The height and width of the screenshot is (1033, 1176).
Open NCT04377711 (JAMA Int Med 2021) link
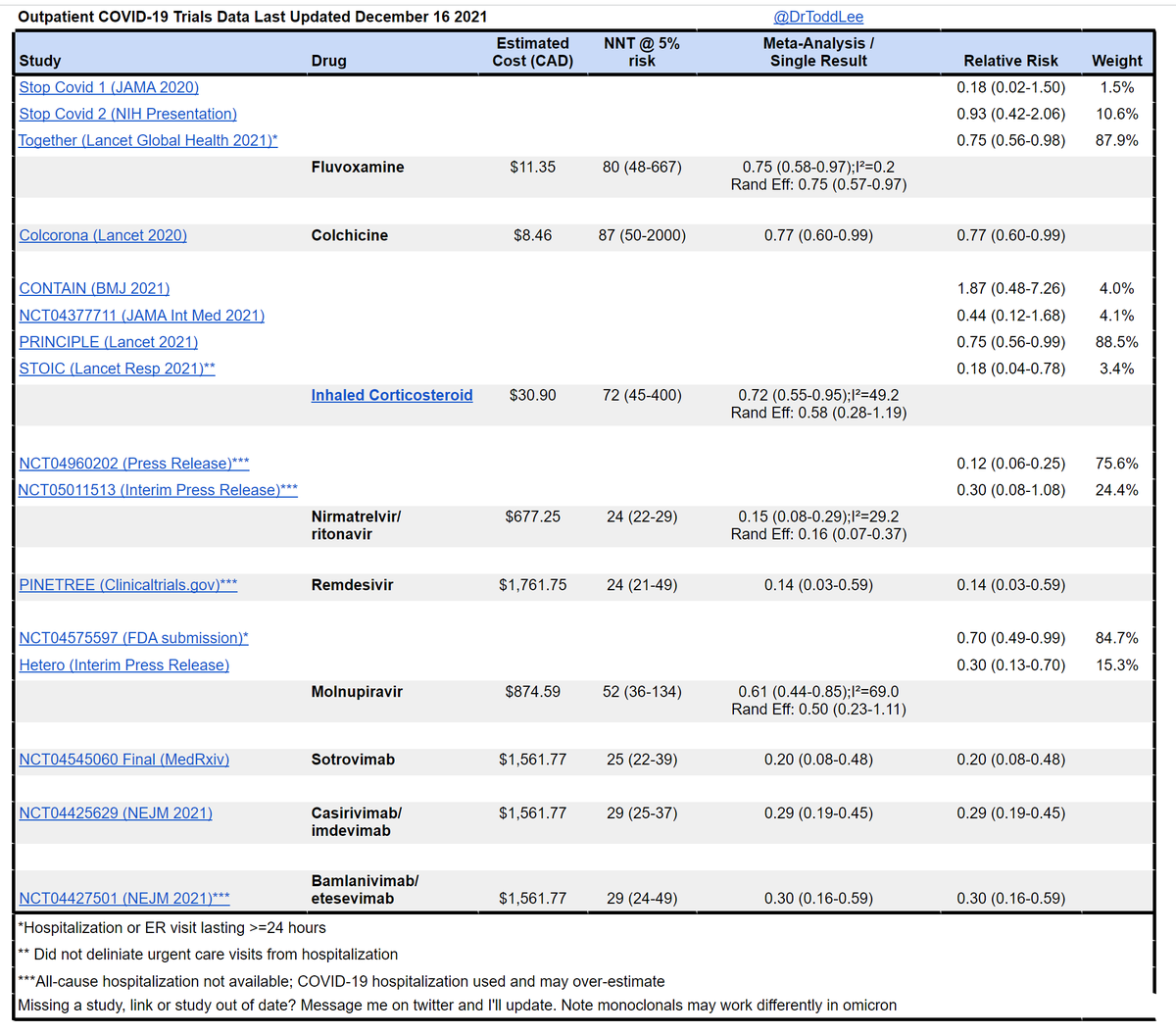(x=141, y=316)
